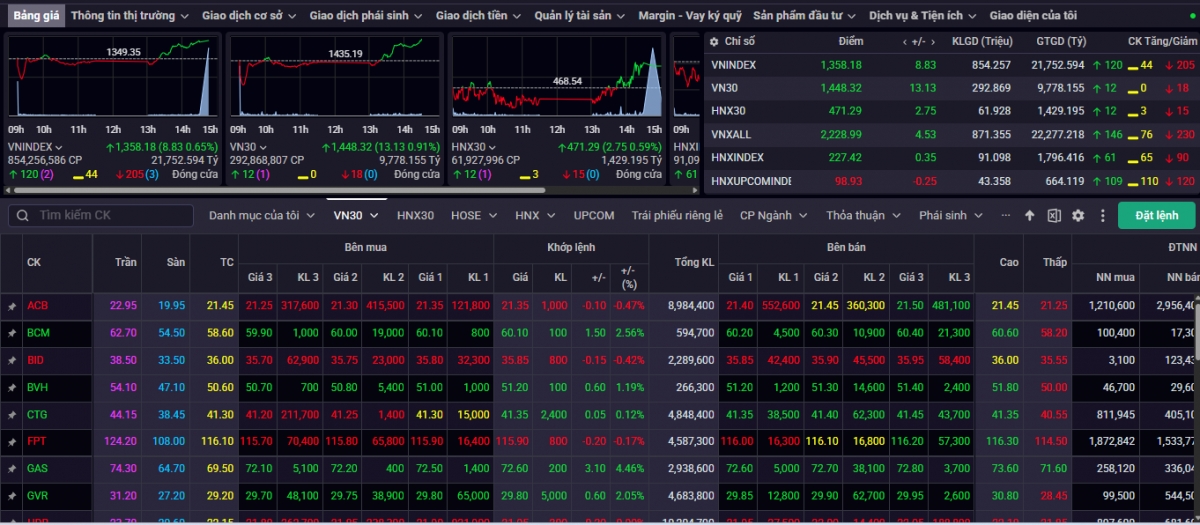The width and height of the screenshot is (1200, 525).
Task: Expand the VN30 list dropdown
Action: (x=356, y=215)
